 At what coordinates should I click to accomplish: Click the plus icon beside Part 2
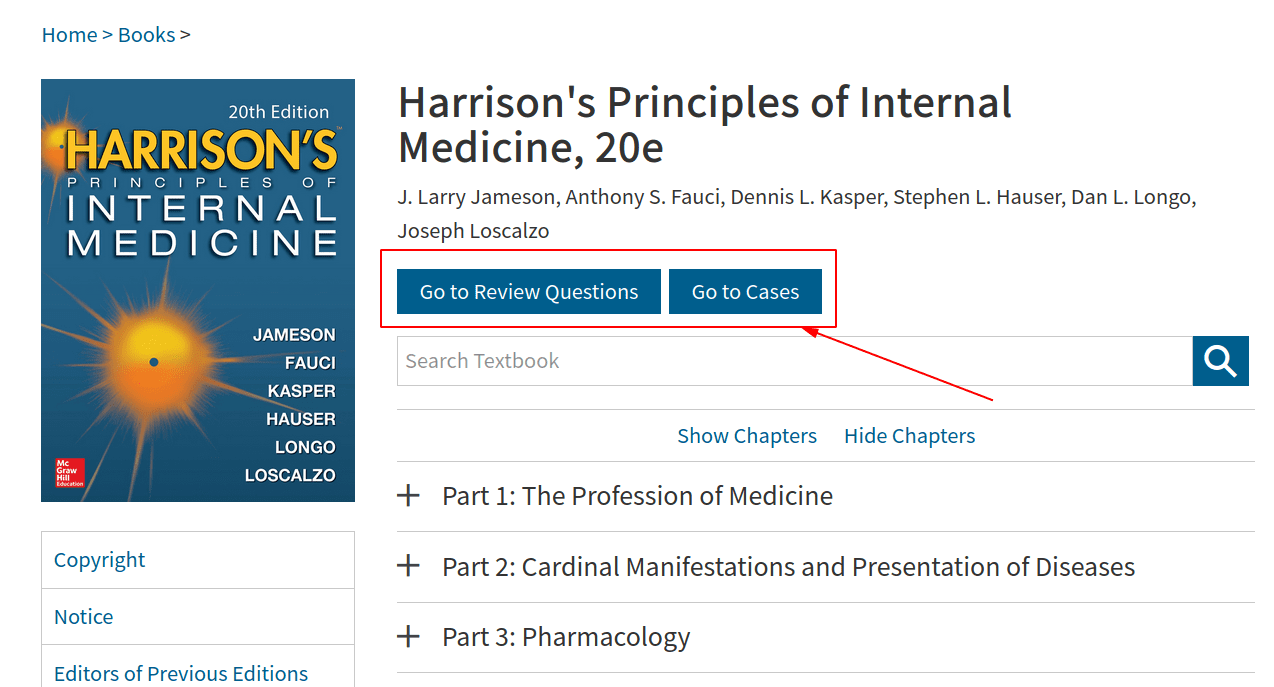coord(408,567)
